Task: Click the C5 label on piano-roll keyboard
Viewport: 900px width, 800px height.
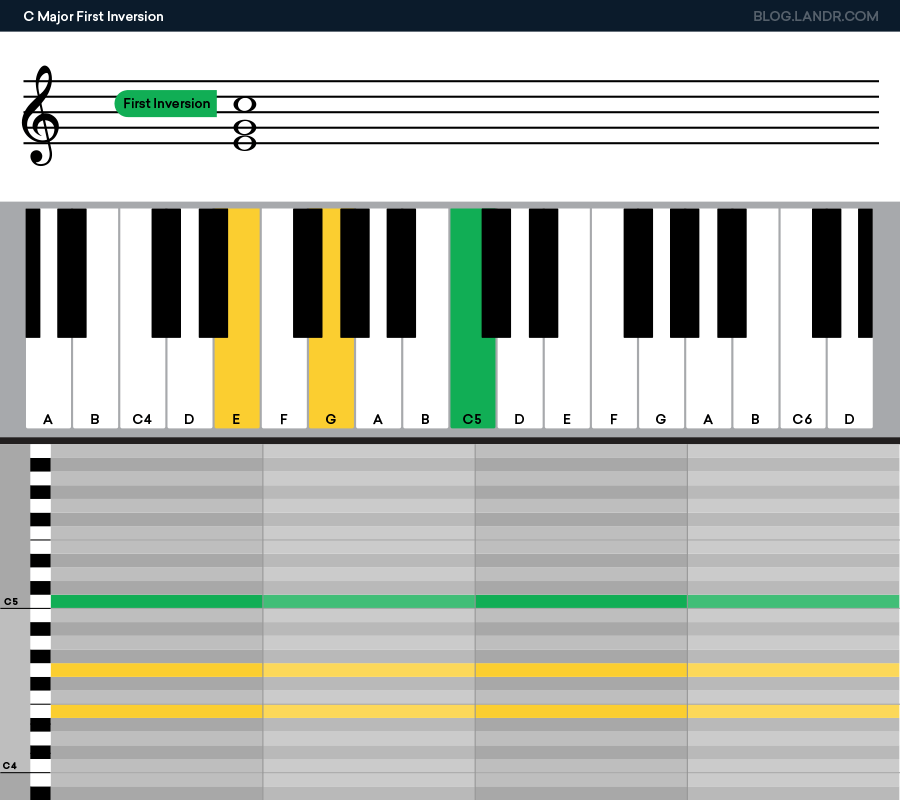Action: coord(11,601)
